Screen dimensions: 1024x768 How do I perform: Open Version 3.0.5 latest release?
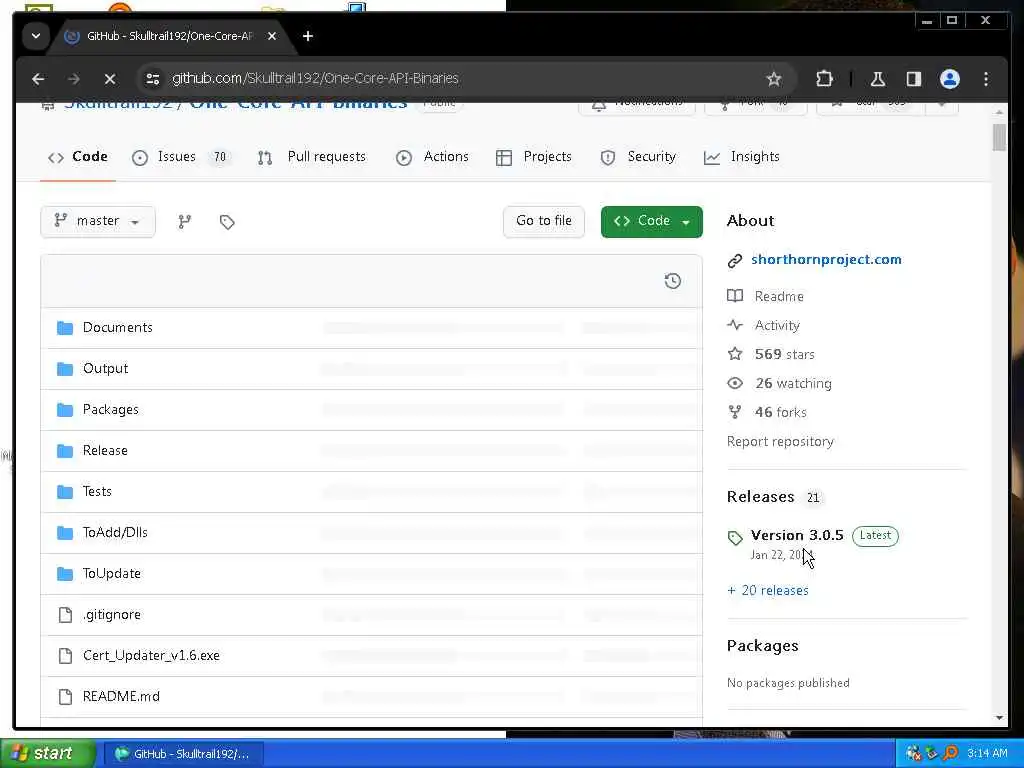[x=797, y=536]
